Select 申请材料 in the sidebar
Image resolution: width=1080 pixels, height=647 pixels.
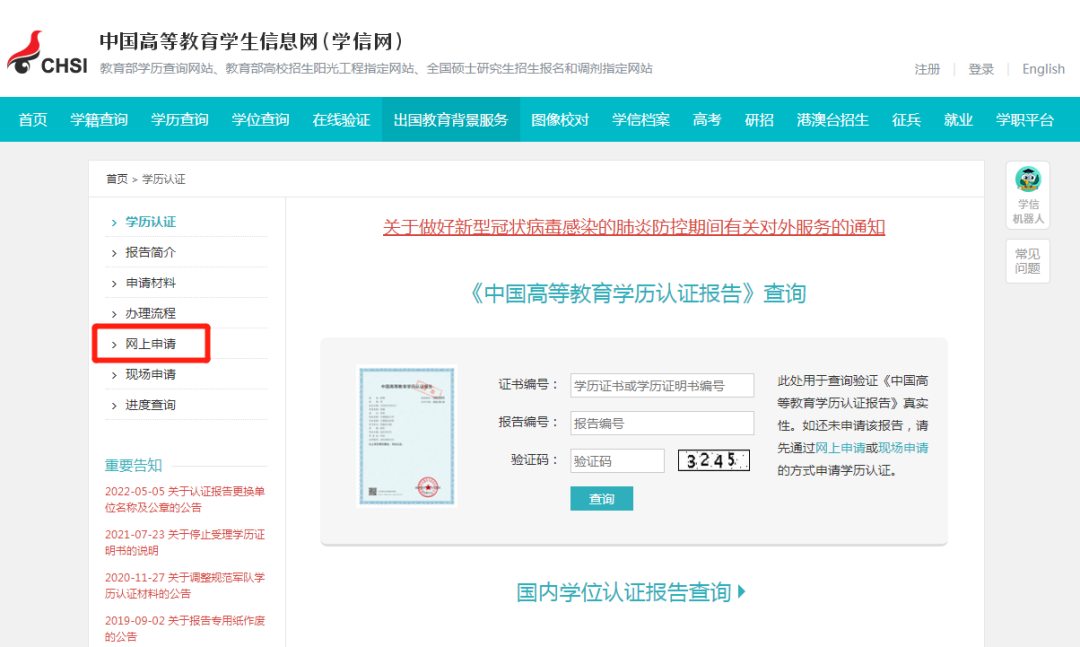(x=150, y=283)
